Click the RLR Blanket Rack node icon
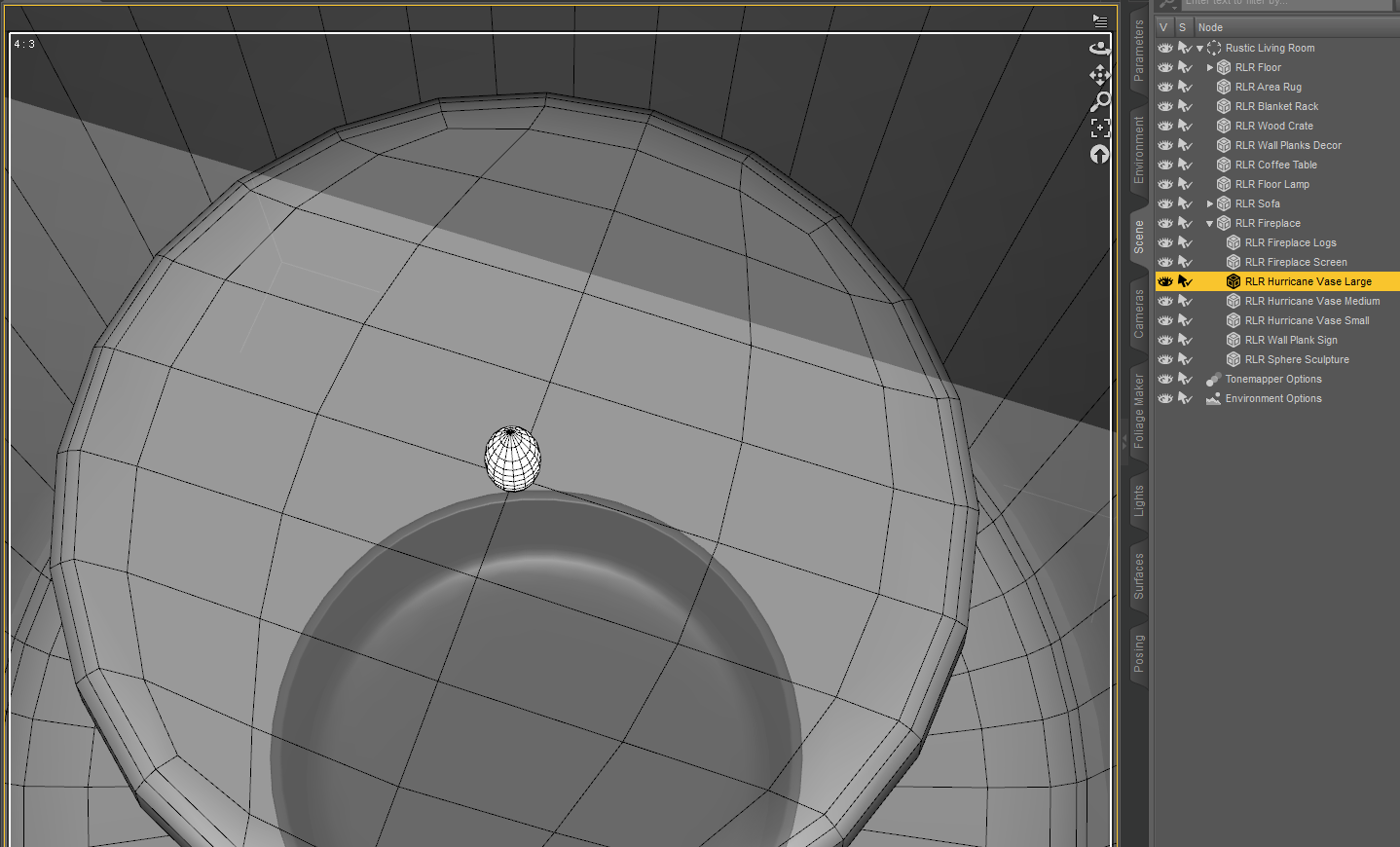1400x847 pixels. 1224,106
